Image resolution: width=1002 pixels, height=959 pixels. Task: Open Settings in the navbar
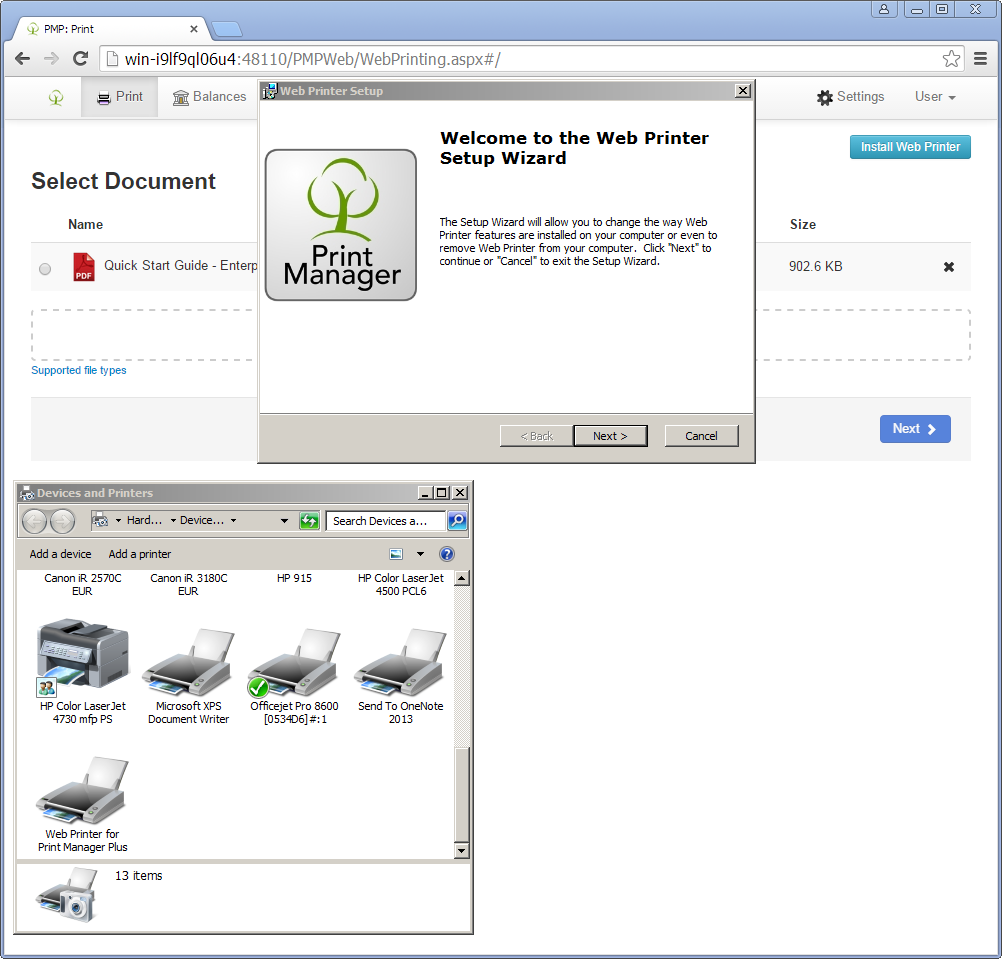click(851, 97)
